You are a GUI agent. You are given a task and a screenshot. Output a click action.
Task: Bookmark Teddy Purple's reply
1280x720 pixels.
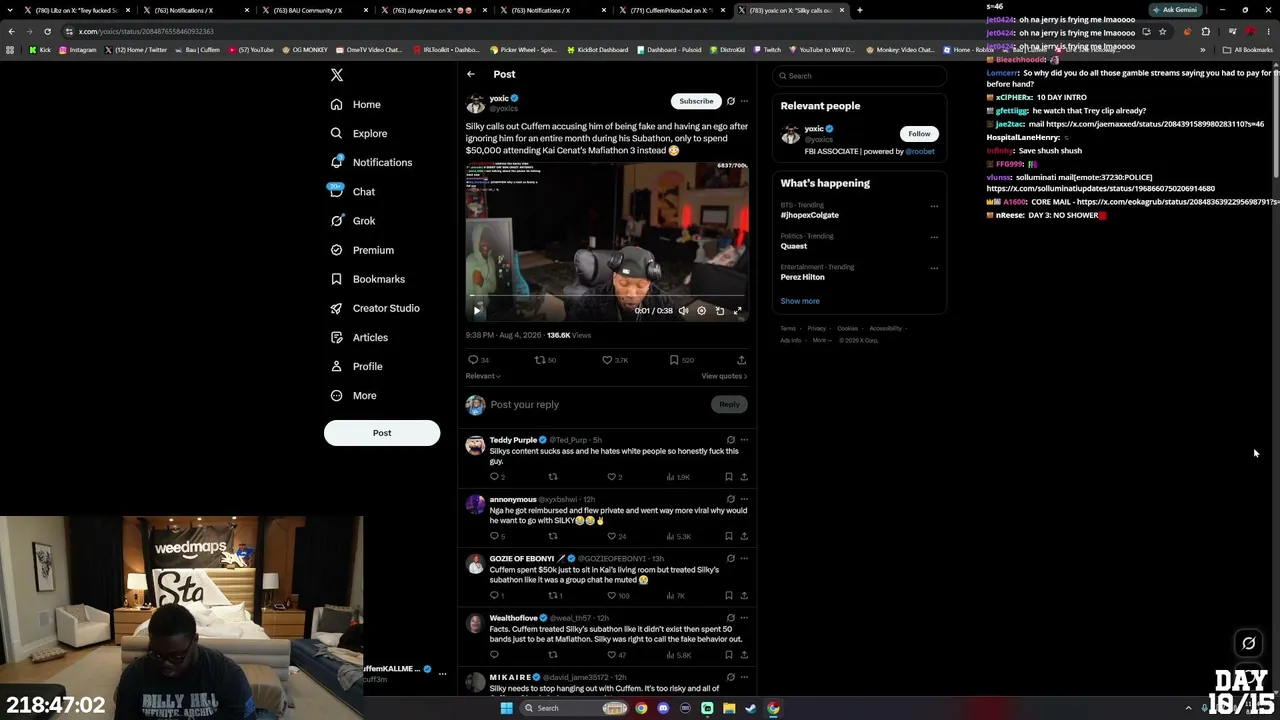[x=729, y=477]
